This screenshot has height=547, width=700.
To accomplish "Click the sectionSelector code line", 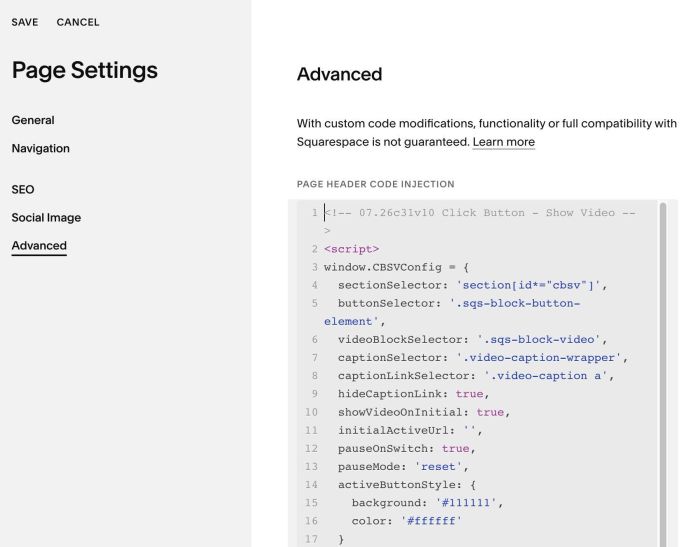I will 472,285.
